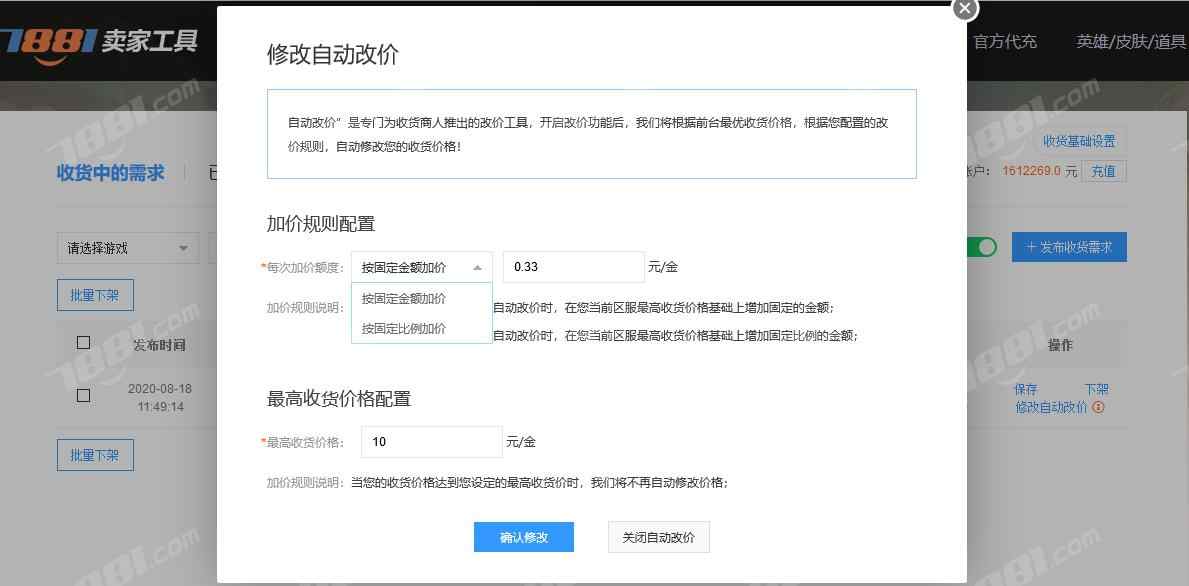Click the 修改自动改价 row link

click(1051, 408)
